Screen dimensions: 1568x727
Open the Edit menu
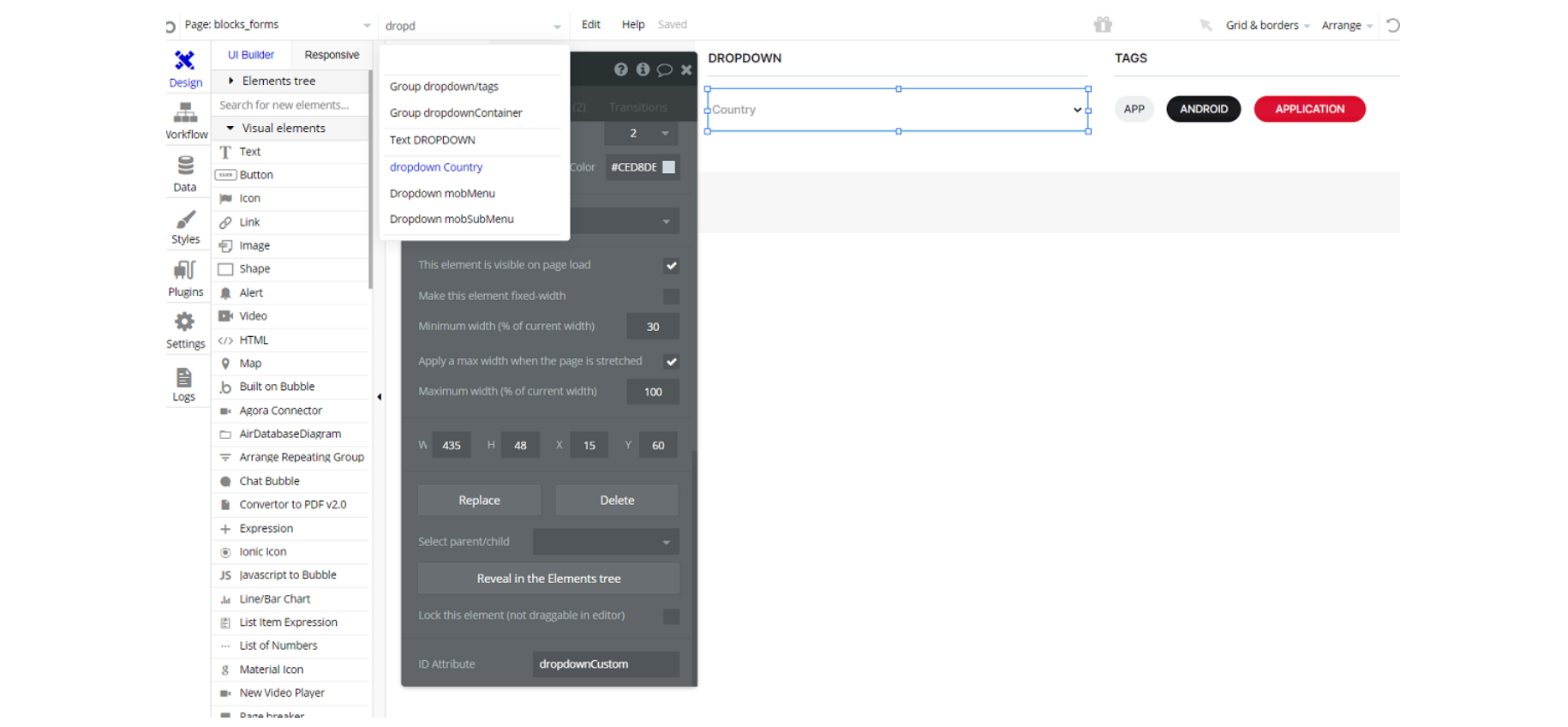click(591, 25)
